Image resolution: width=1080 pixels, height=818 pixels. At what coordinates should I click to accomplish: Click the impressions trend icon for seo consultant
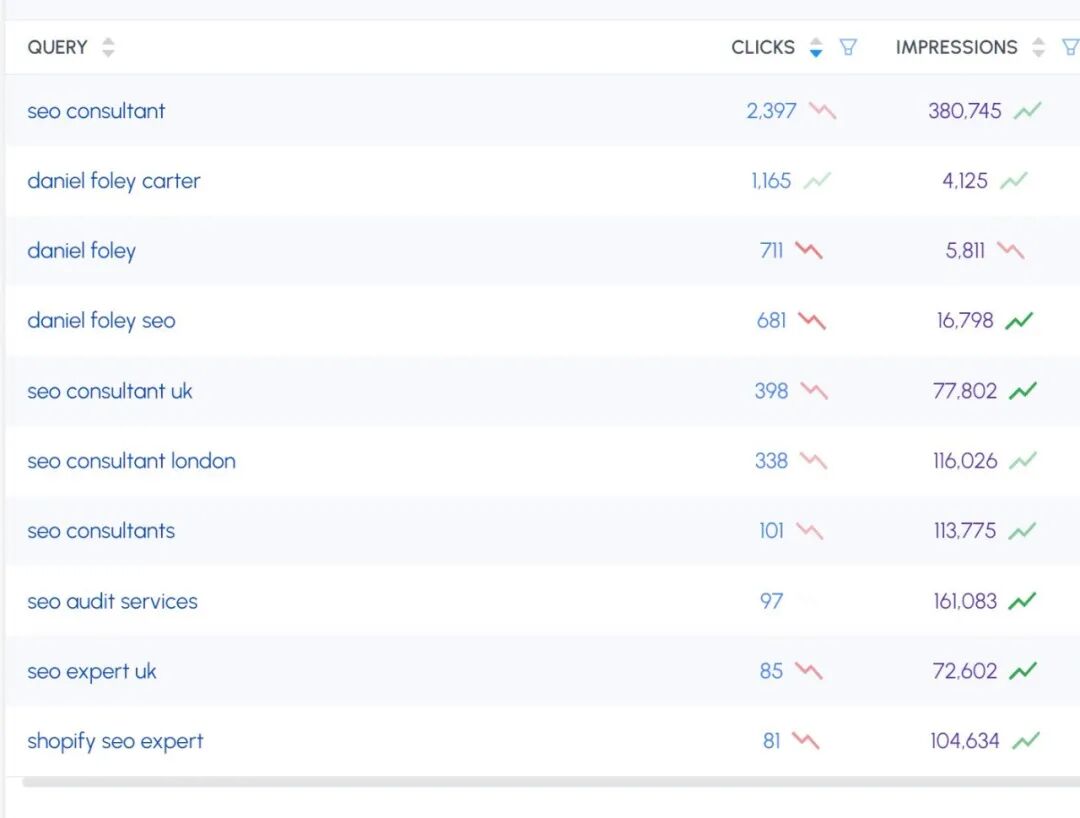[1028, 111]
